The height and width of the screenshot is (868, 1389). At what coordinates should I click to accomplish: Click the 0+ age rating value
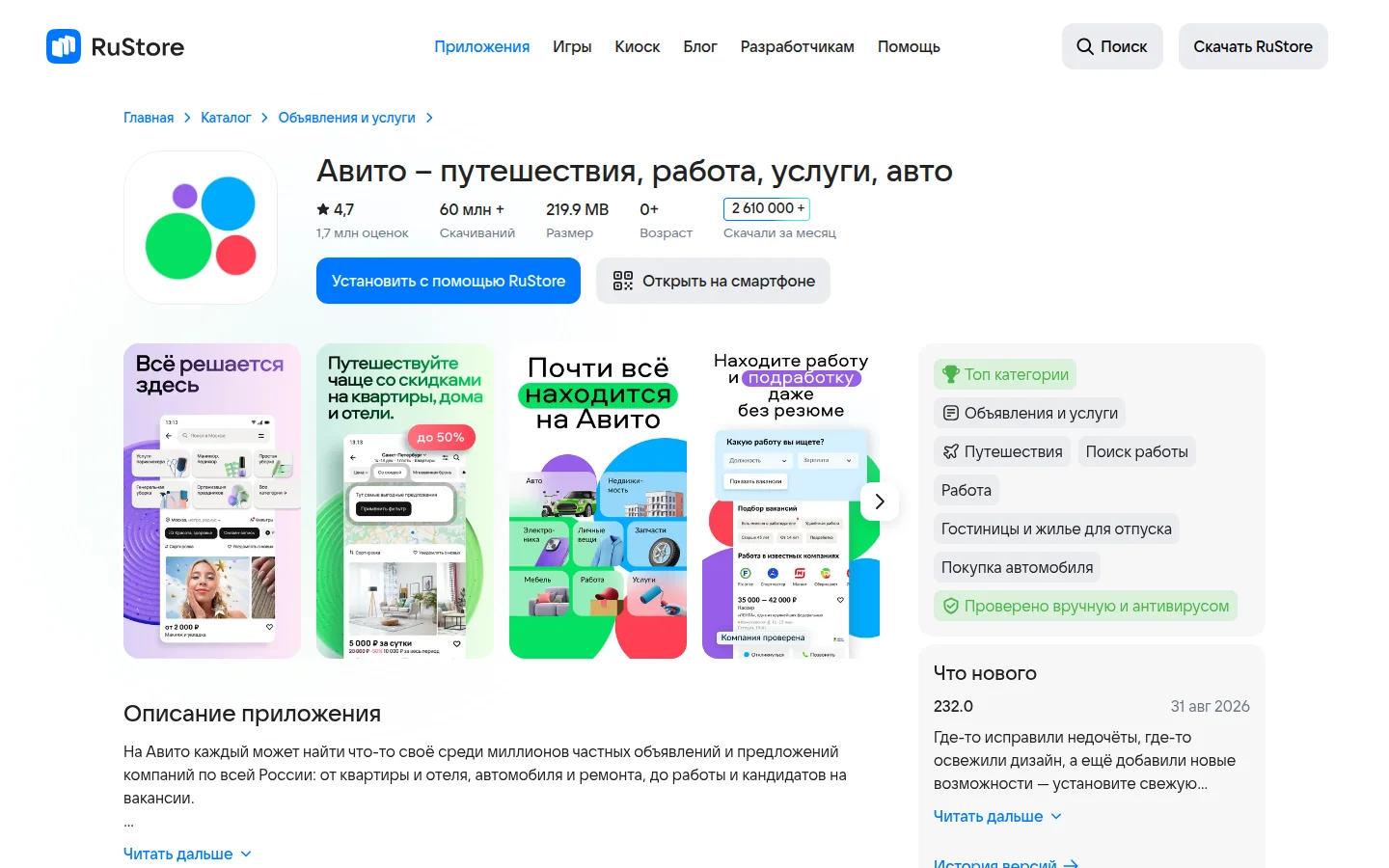(649, 209)
